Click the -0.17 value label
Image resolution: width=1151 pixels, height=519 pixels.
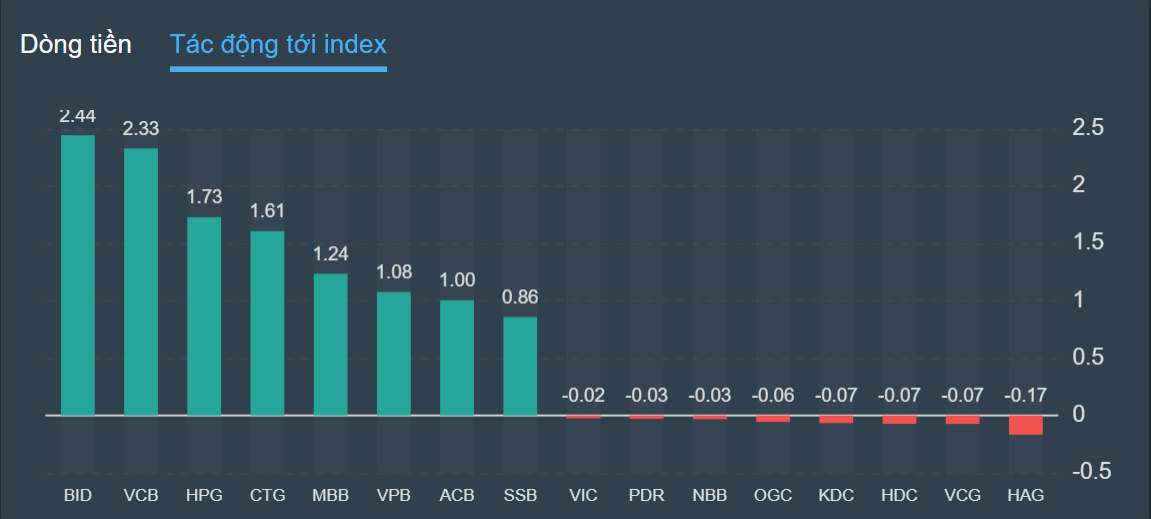point(1025,396)
